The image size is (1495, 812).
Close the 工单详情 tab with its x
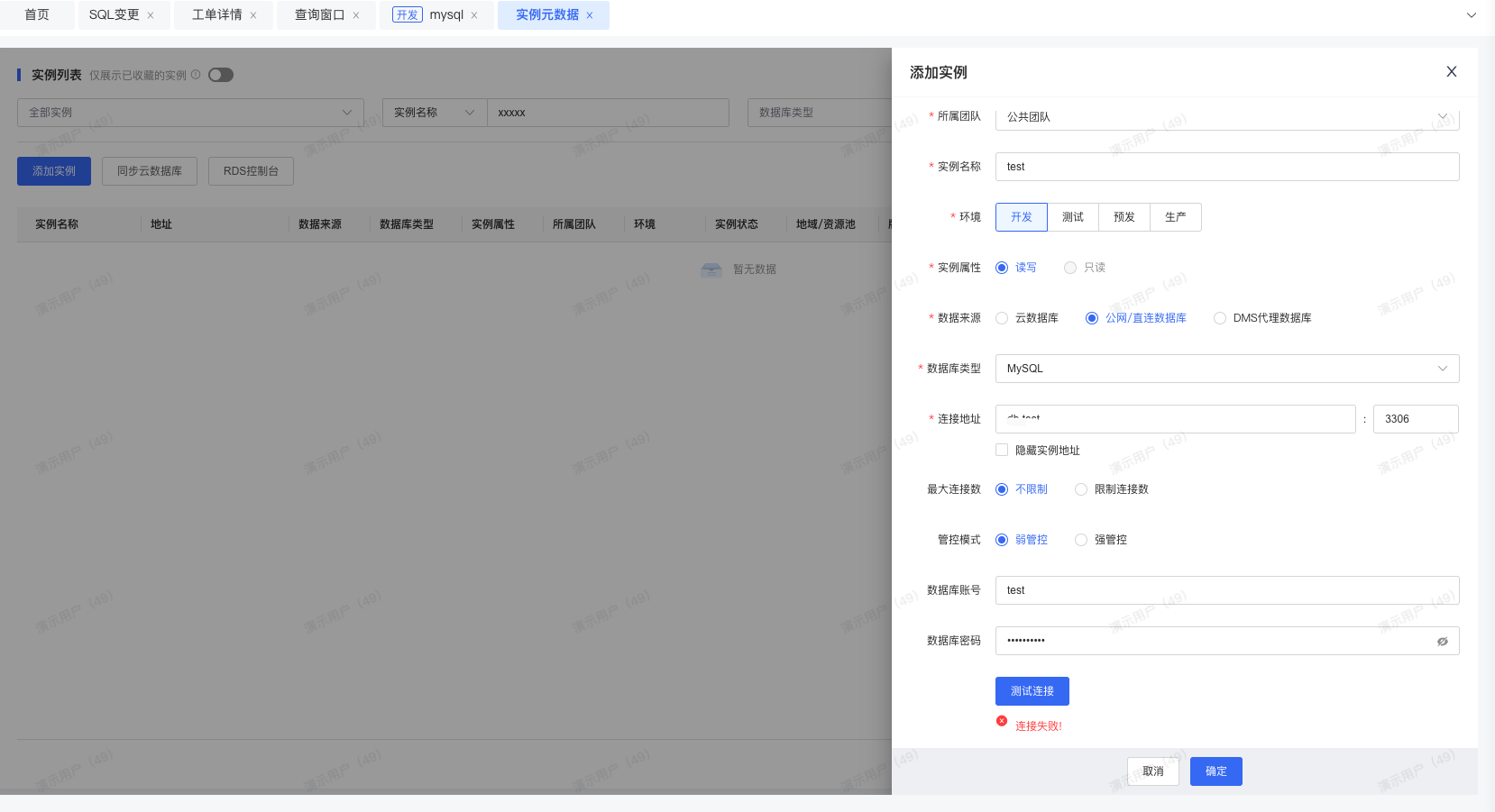(x=253, y=15)
